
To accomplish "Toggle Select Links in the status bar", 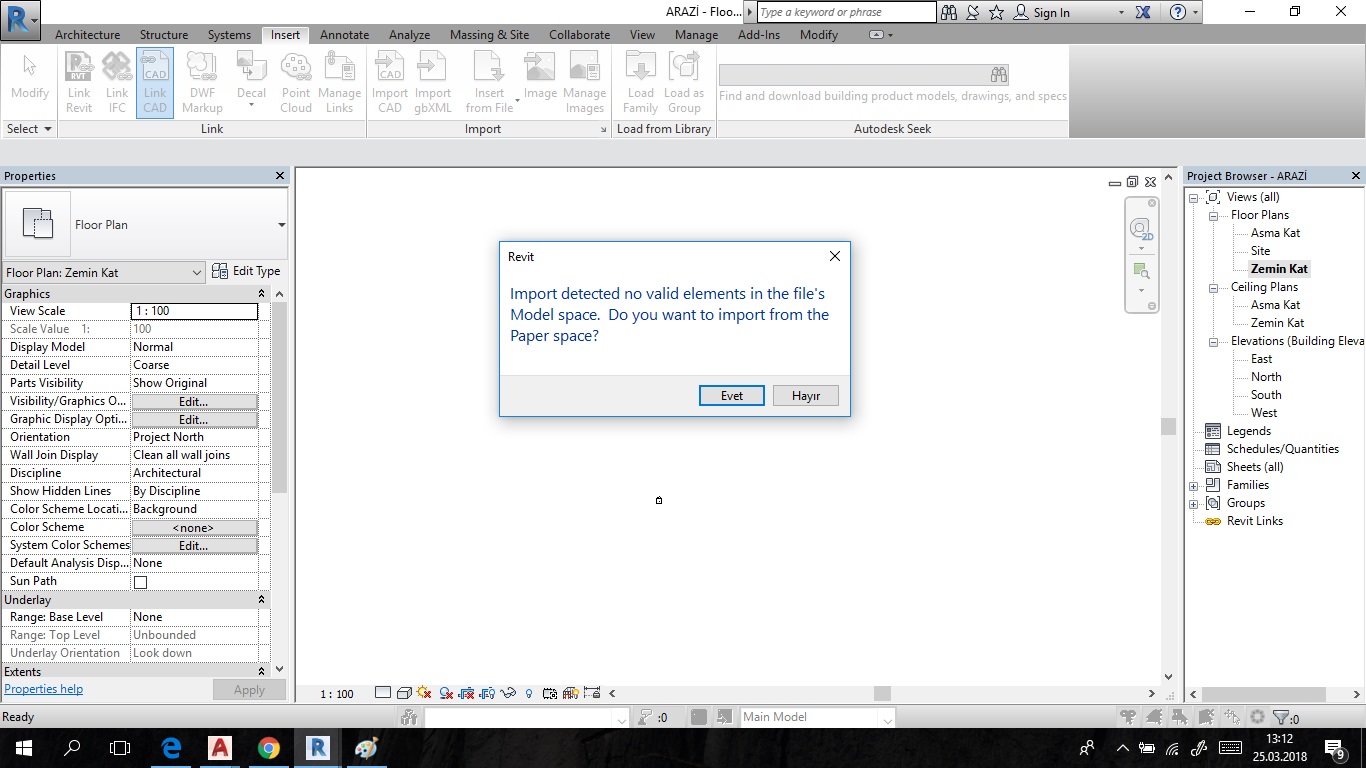I will 1128,717.
